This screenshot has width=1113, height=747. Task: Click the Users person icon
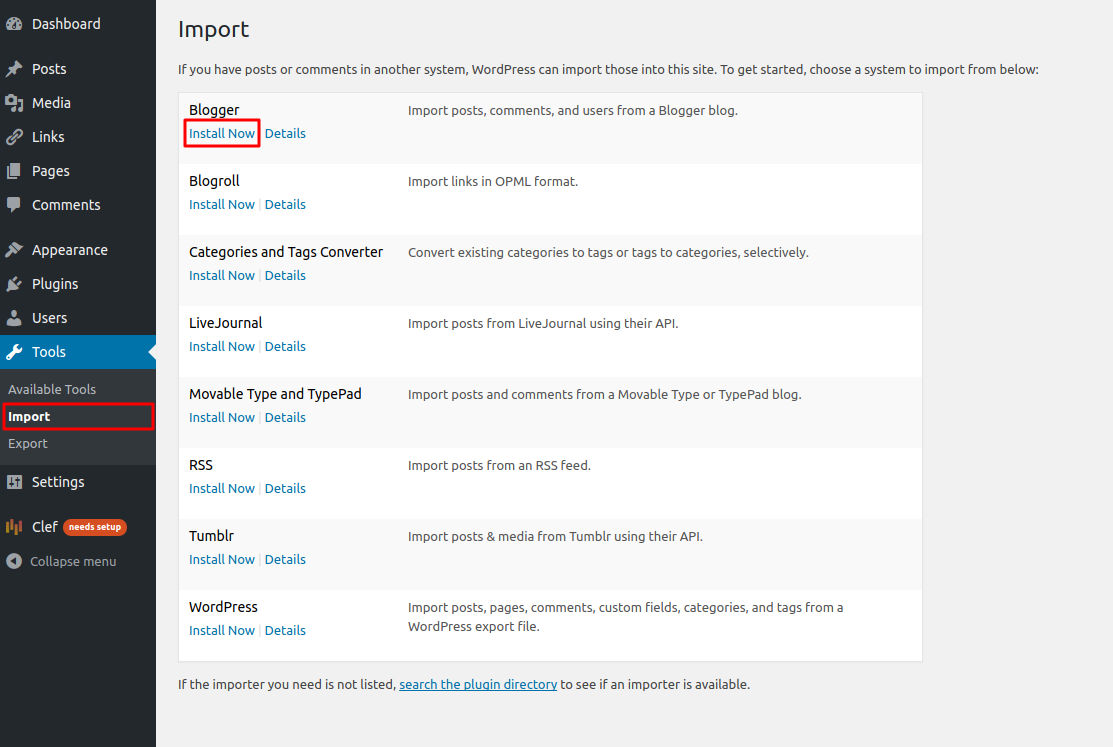(x=15, y=317)
